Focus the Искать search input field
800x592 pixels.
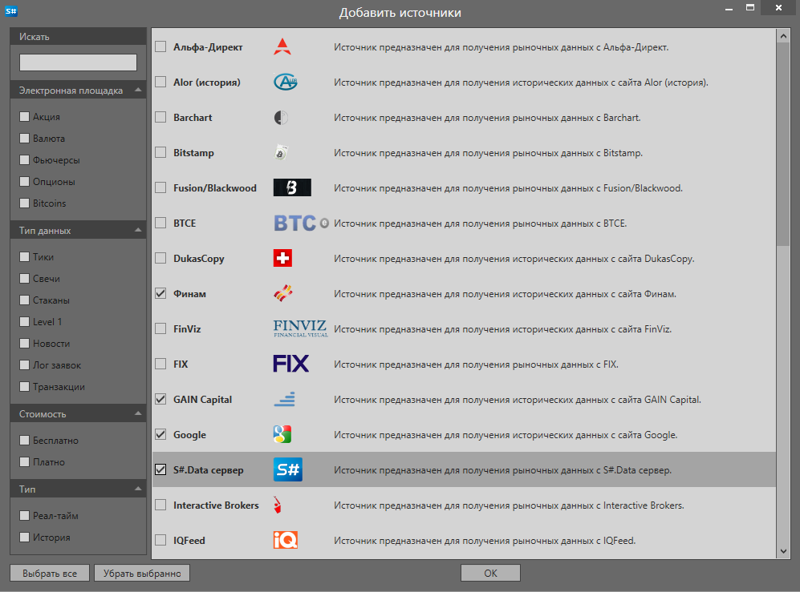coord(78,62)
